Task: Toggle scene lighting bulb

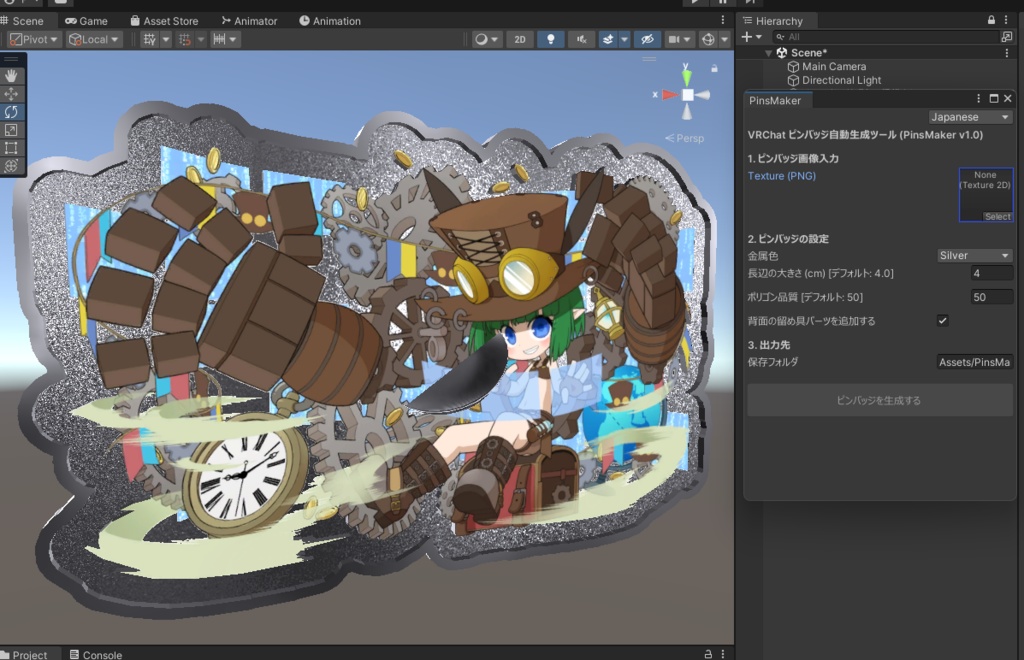Action: point(551,39)
